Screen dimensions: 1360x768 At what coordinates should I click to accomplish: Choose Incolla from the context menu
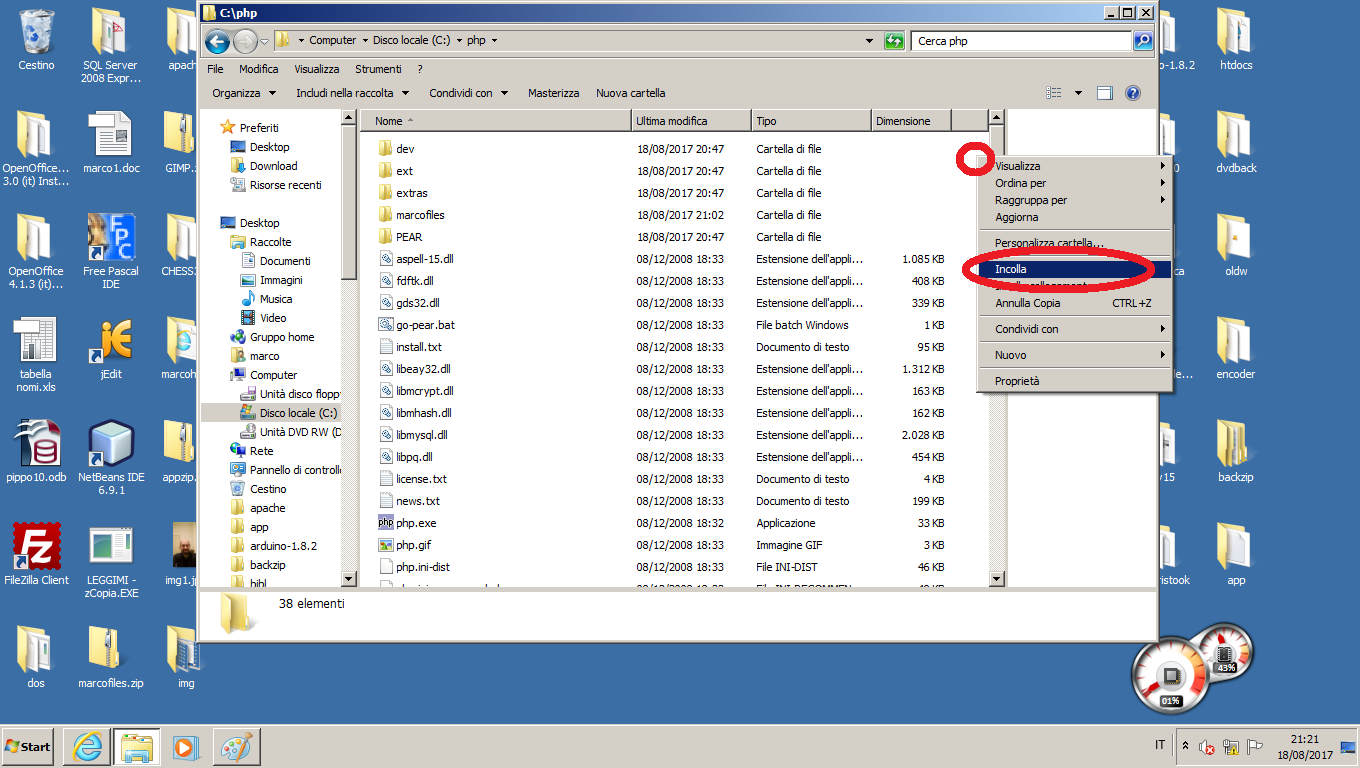click(x=1011, y=269)
